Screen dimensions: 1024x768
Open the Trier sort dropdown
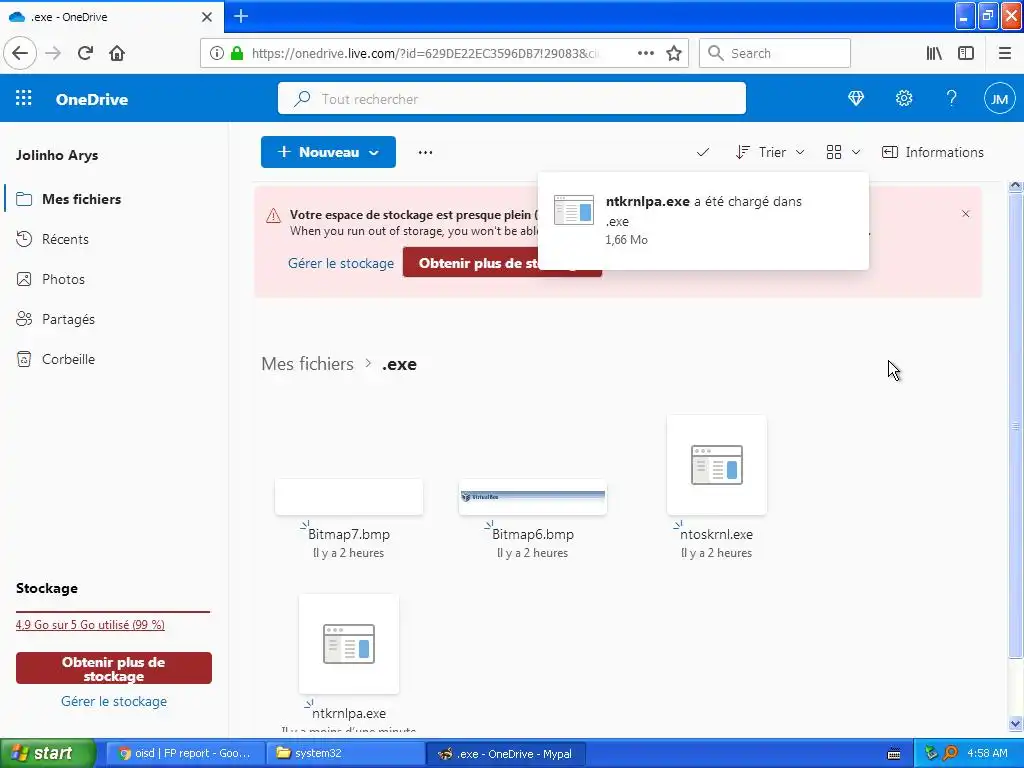click(x=770, y=152)
